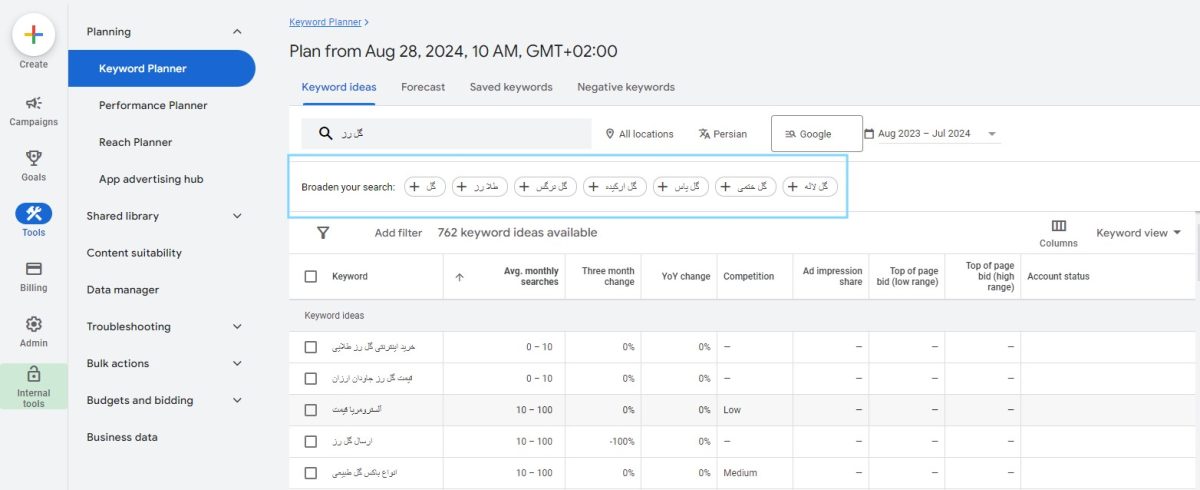Viewport: 1200px width, 490px height.
Task: Open Content suitability
Action: (x=134, y=253)
